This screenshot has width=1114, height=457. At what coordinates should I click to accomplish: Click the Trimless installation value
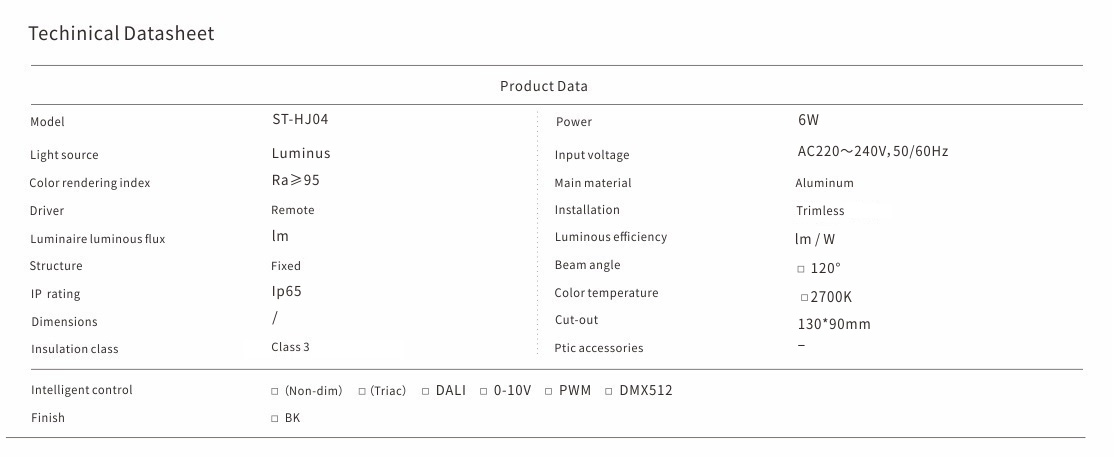tap(820, 211)
